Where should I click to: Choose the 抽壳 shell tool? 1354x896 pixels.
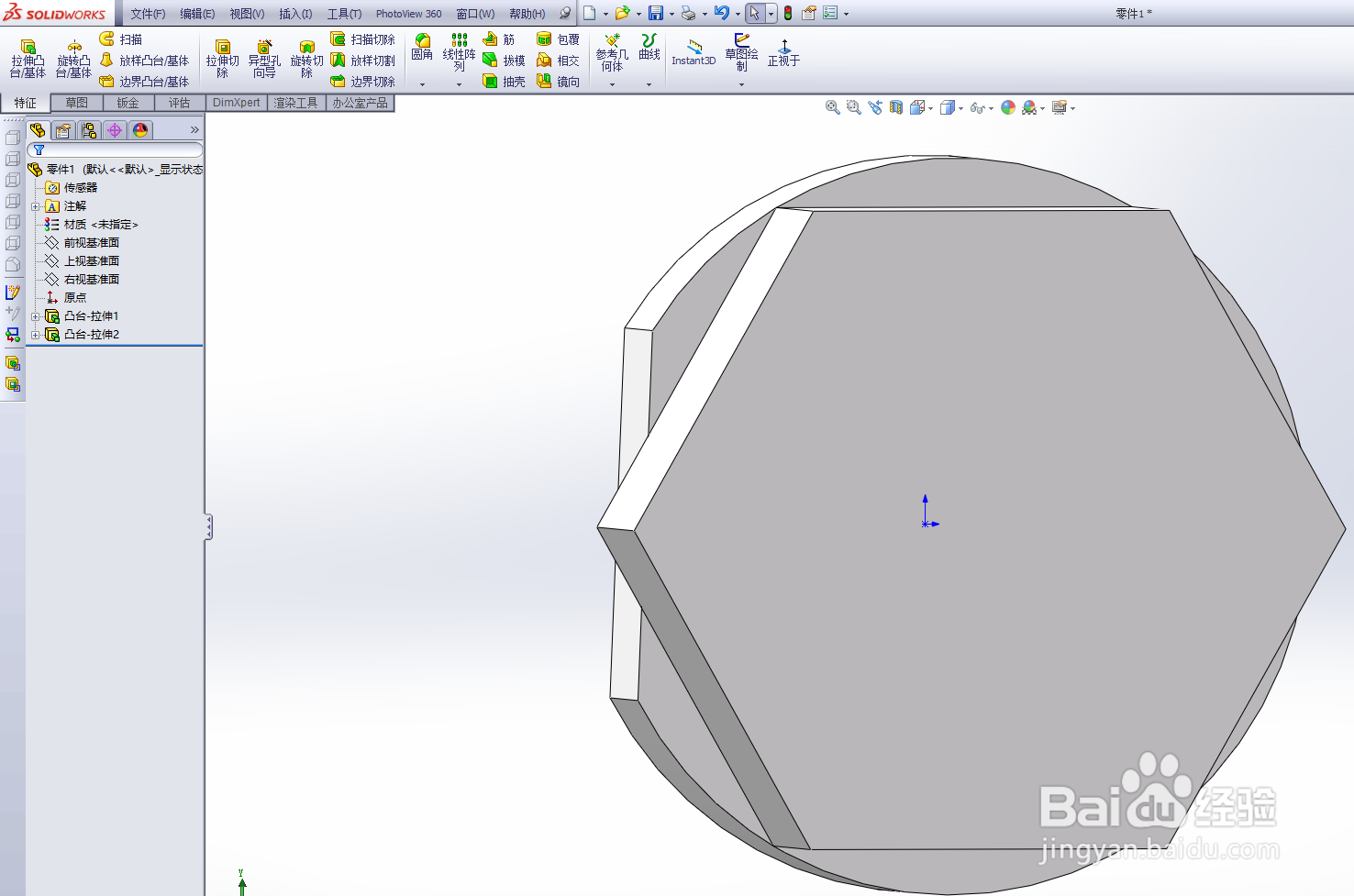[504, 82]
